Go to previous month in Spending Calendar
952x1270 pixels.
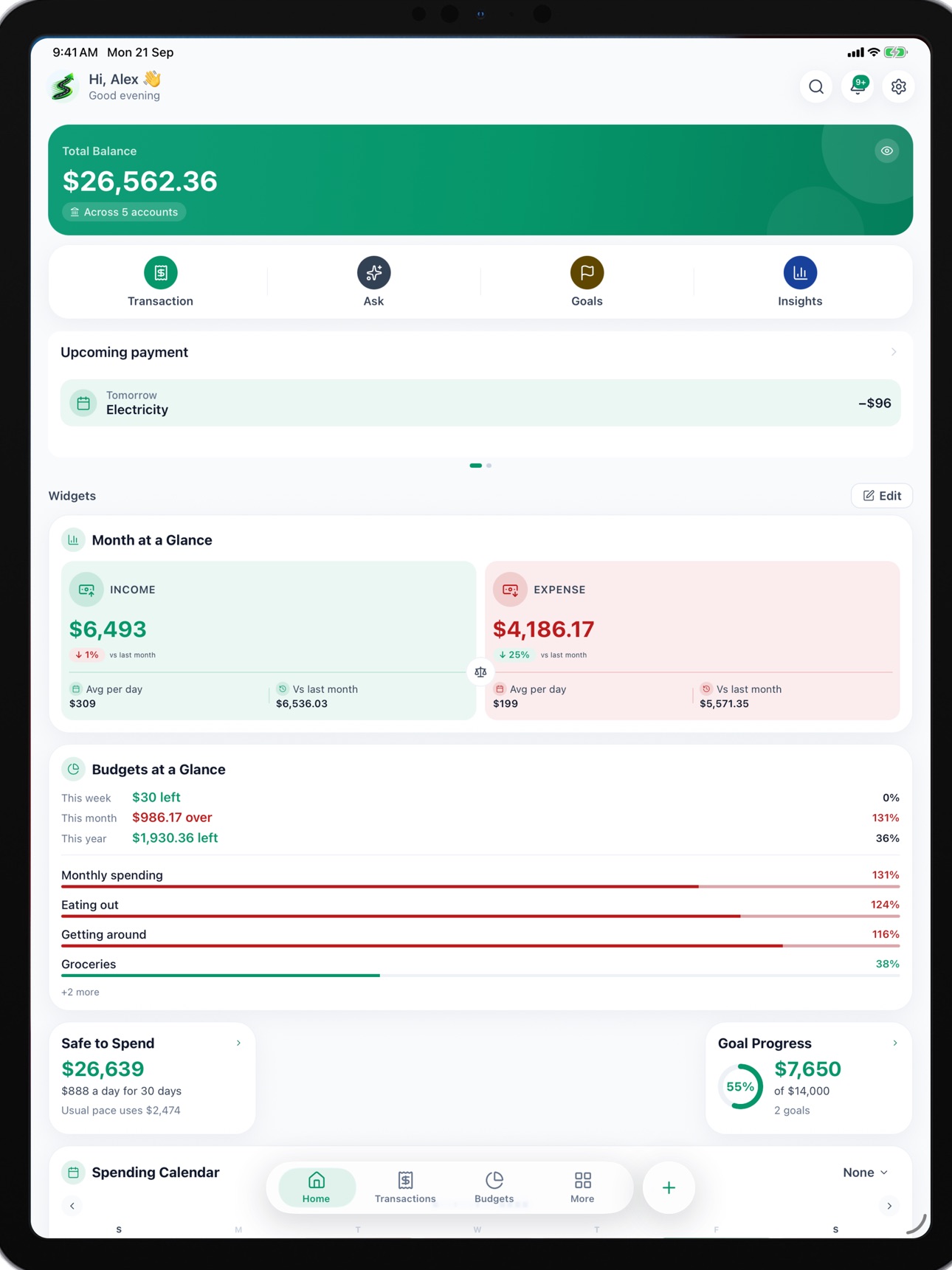[72, 1206]
